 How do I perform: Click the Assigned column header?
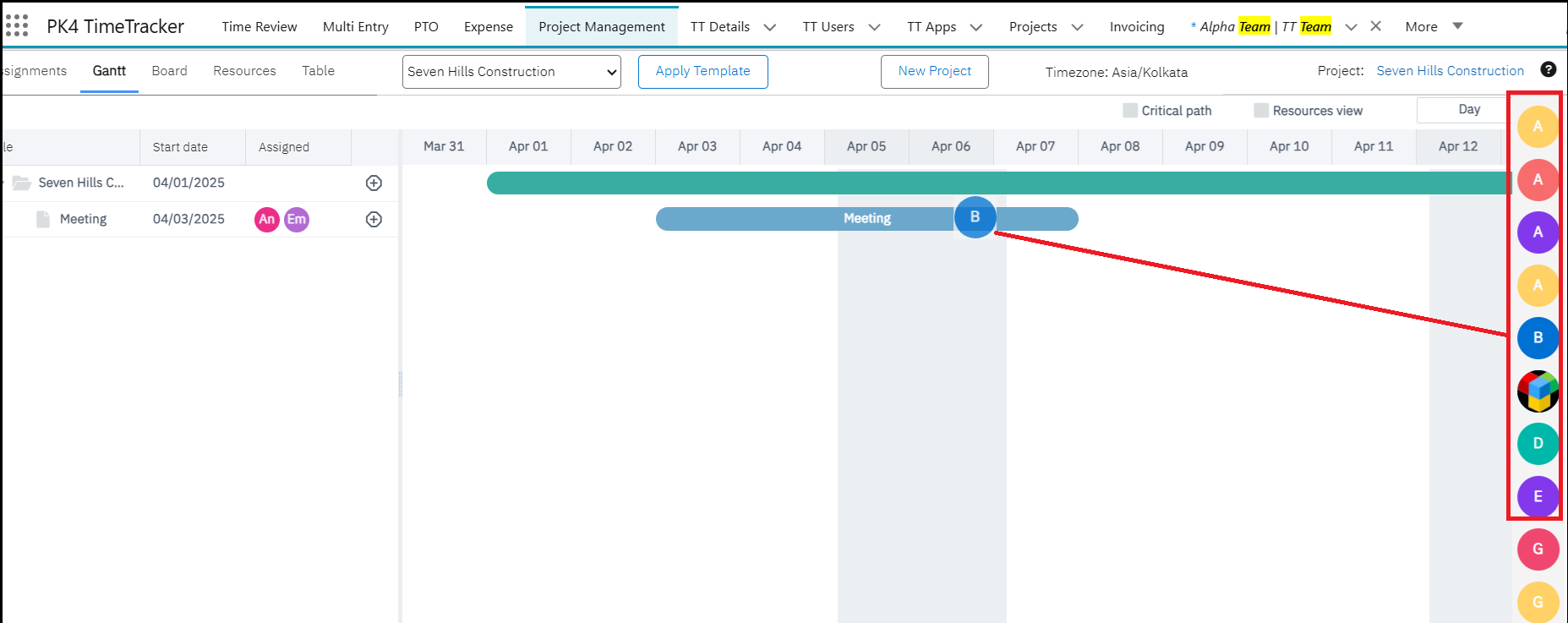(298, 147)
